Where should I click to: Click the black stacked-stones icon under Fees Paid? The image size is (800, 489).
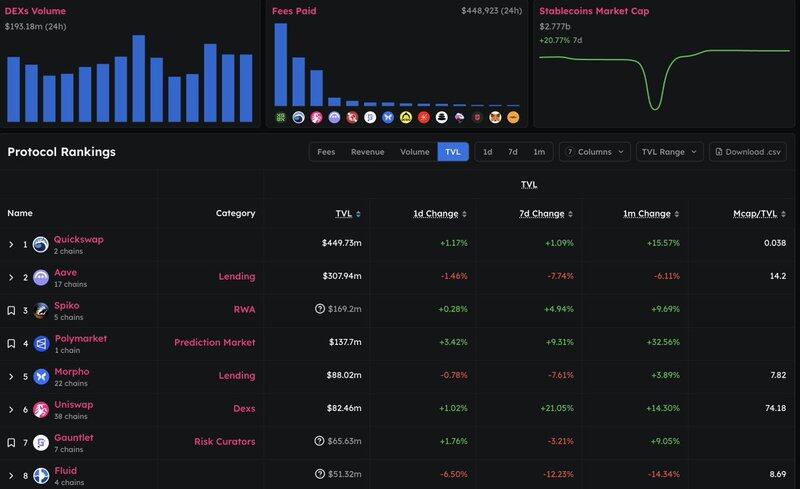[441, 117]
